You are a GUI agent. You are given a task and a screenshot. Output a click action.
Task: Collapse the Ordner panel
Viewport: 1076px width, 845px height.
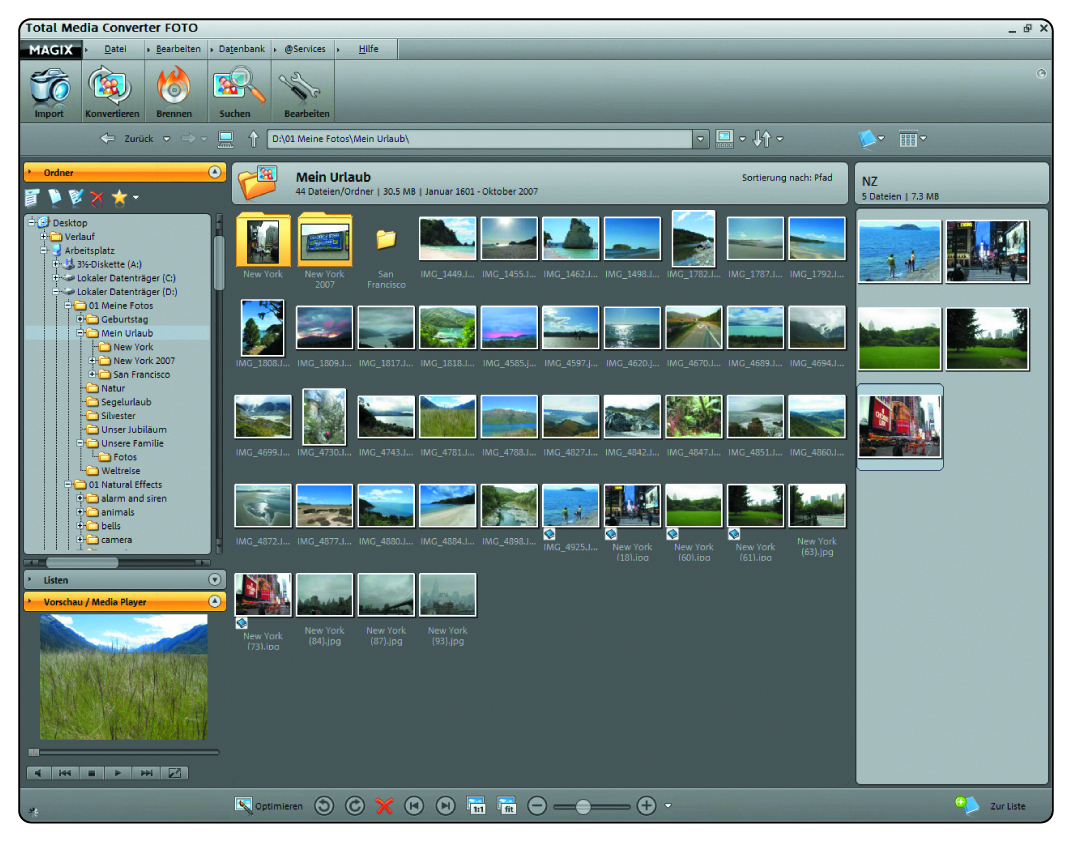(215, 172)
